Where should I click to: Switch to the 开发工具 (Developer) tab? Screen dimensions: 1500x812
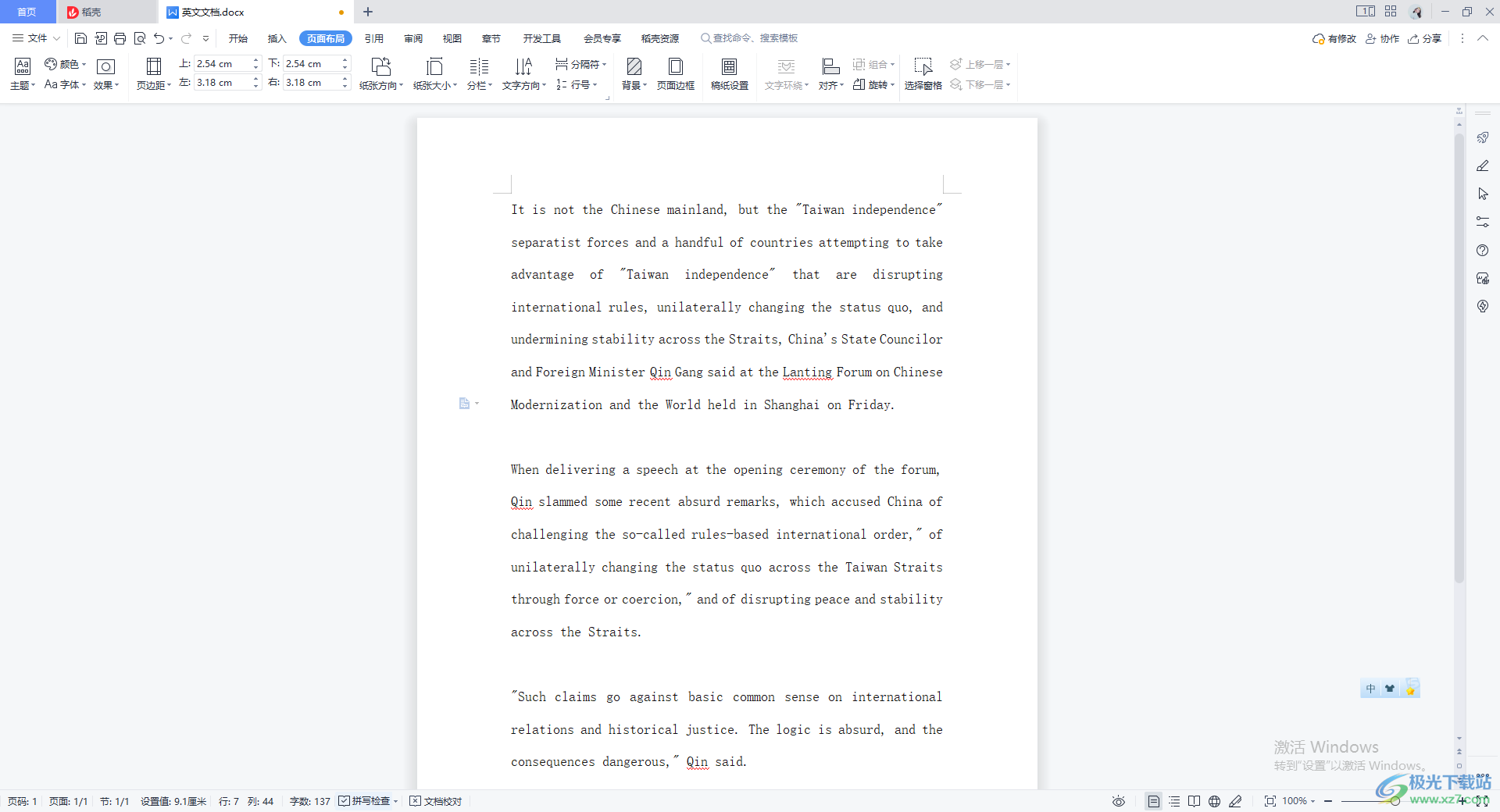pyautogui.click(x=542, y=38)
